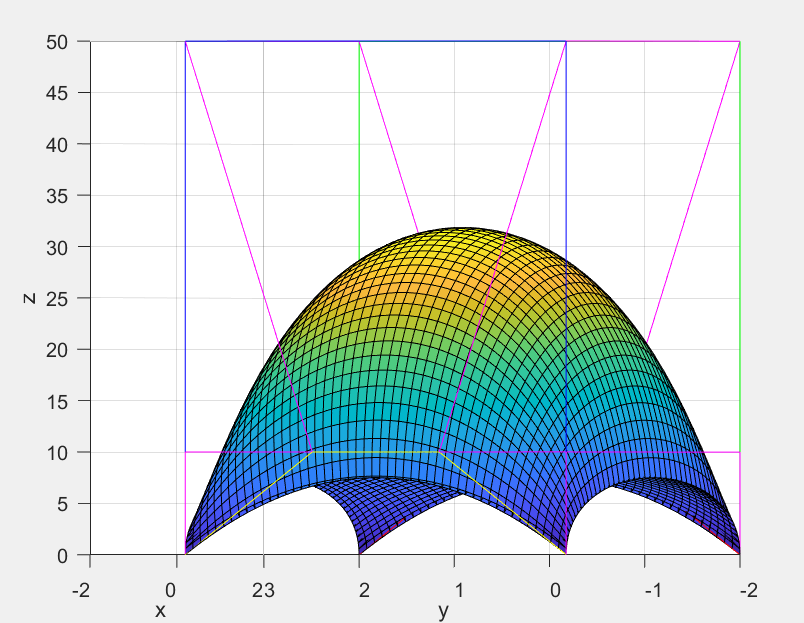Click the y axis label

point(443,610)
